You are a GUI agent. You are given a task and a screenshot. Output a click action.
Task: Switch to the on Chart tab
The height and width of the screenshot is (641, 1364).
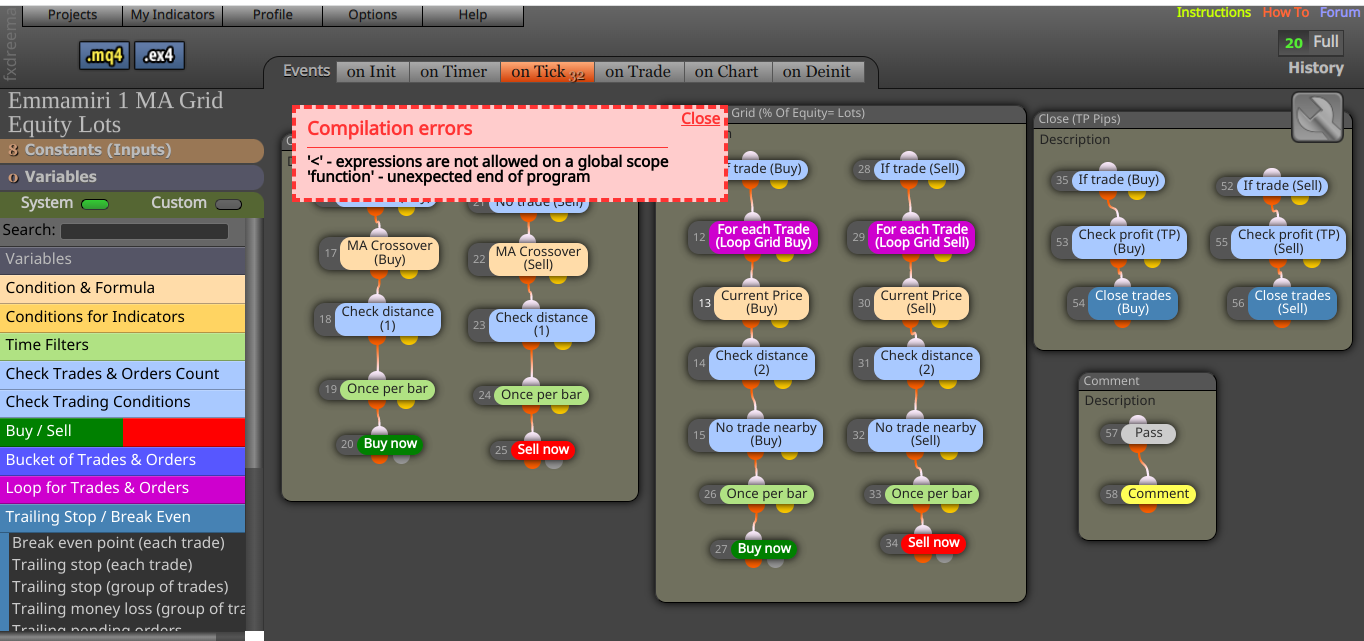click(727, 72)
